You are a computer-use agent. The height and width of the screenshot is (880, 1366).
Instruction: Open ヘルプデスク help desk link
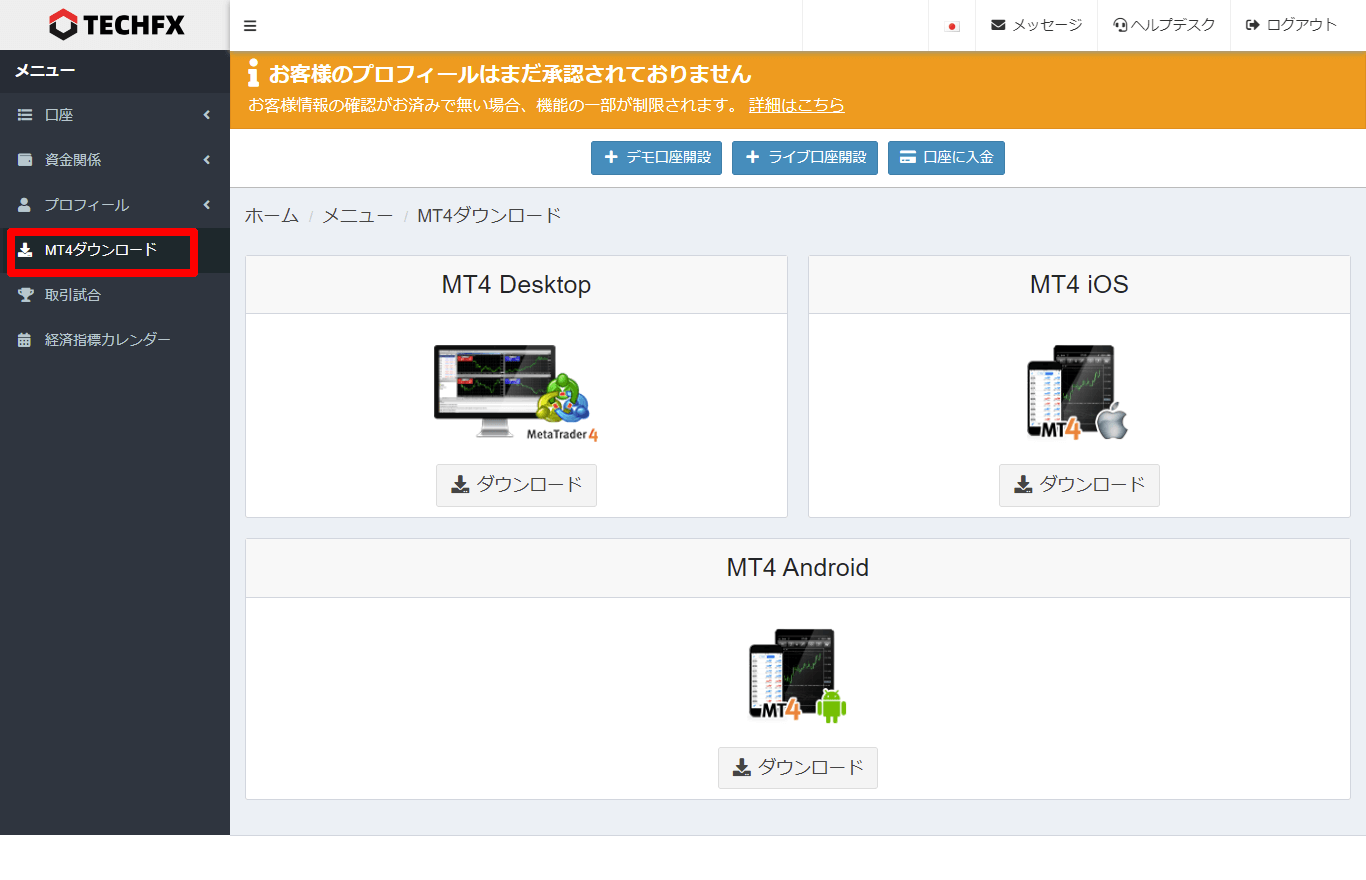click(1163, 25)
